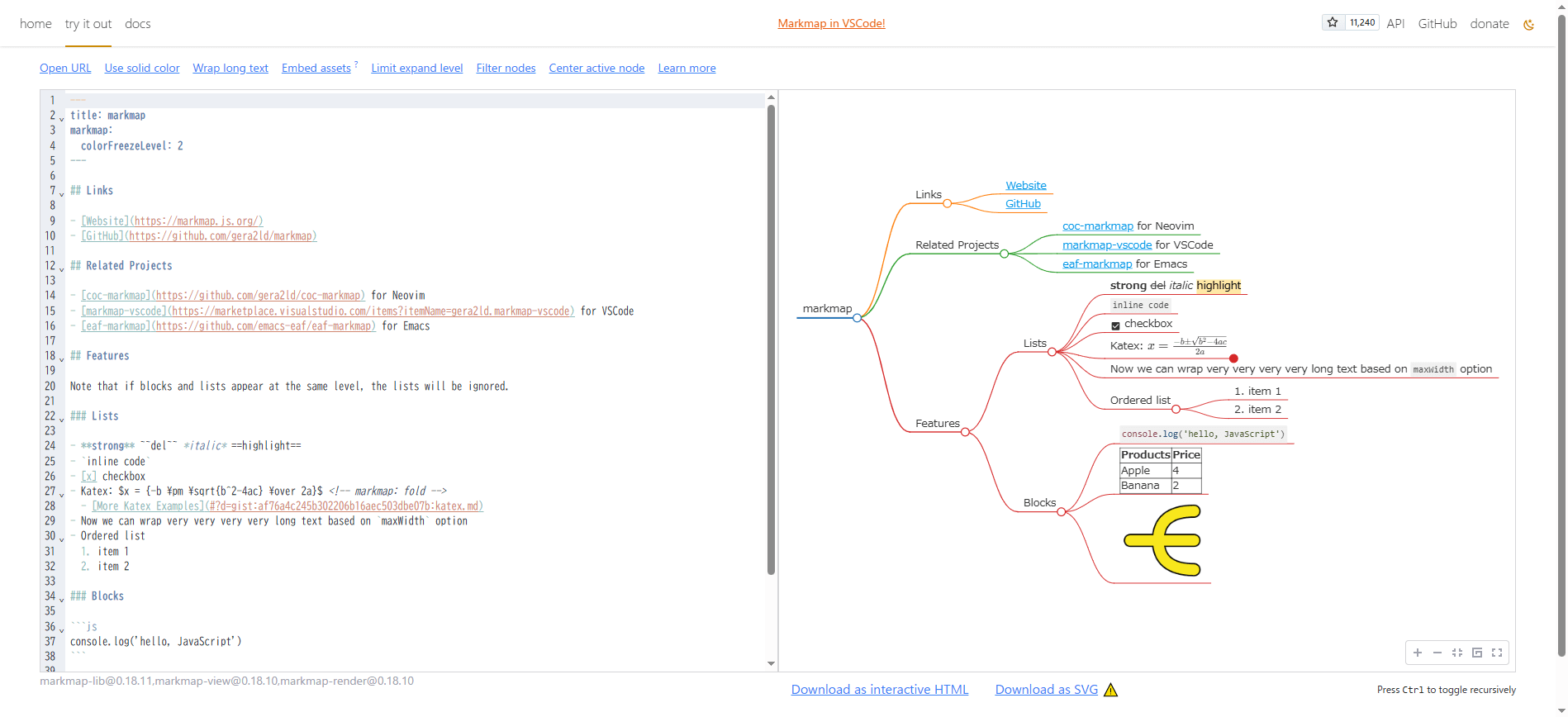Click Filter nodes option

tap(506, 68)
